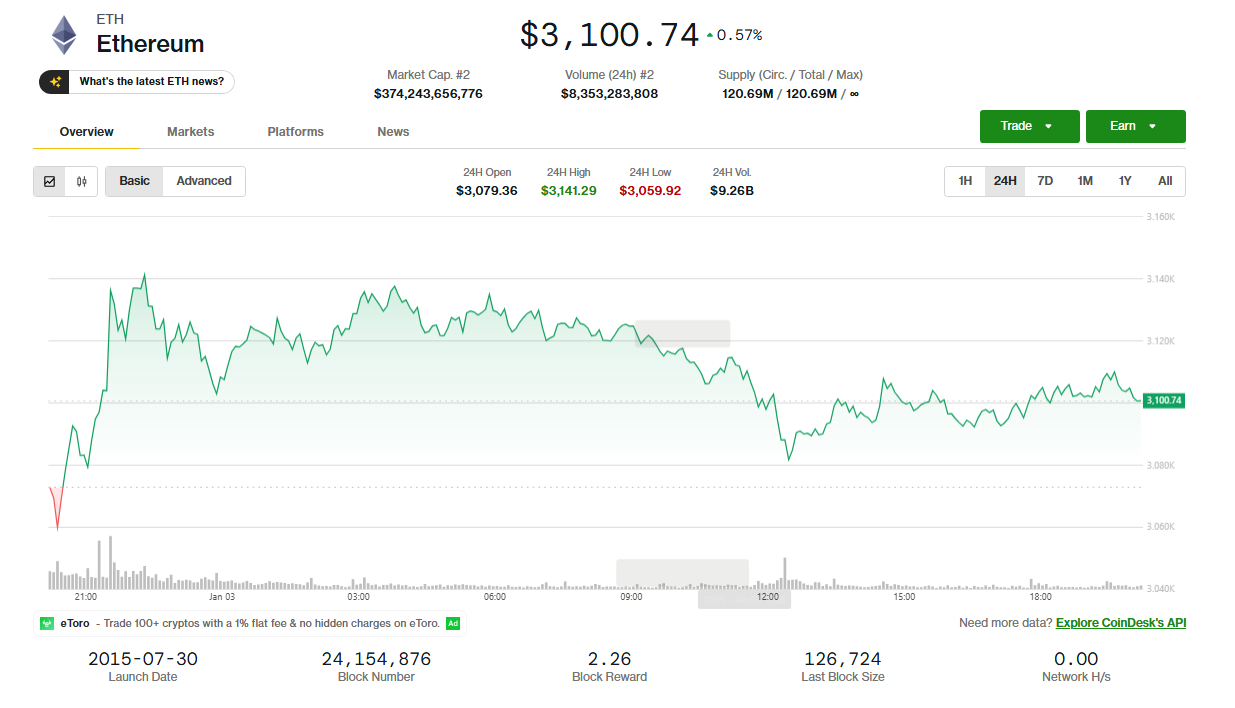1235x708 pixels.
Task: Click the chart range slider handle at 12:00
Action: (x=744, y=598)
